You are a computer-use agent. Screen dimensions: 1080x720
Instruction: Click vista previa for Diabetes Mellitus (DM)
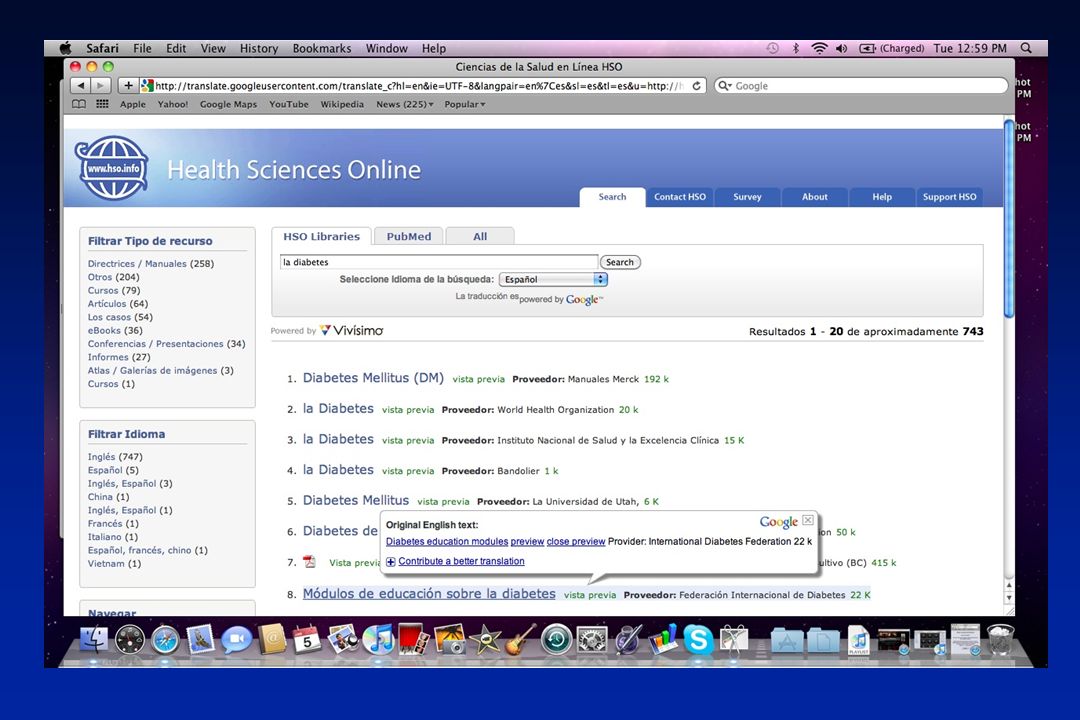(x=478, y=379)
